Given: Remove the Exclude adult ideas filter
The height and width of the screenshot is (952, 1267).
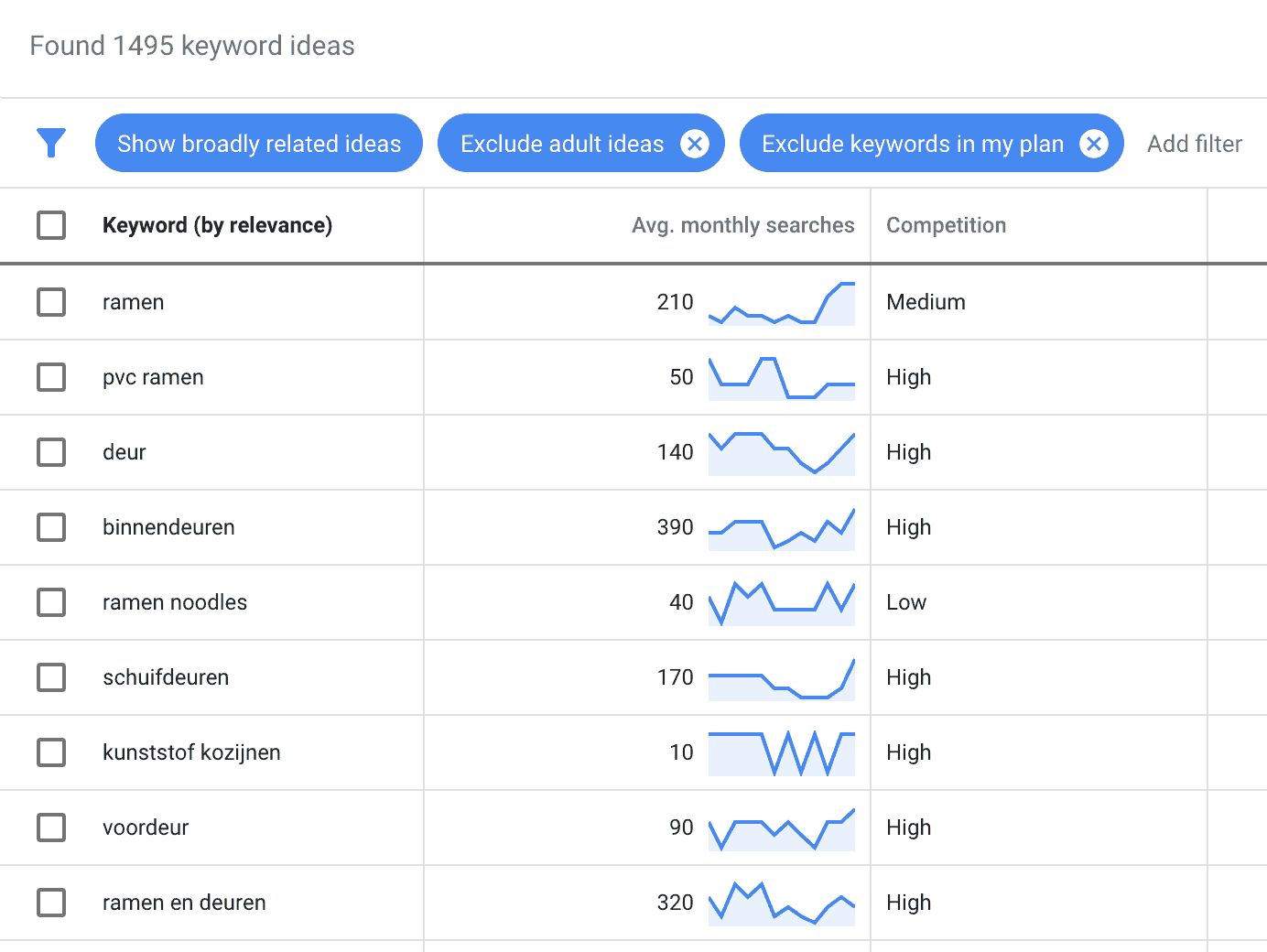Looking at the screenshot, I should click(x=695, y=144).
